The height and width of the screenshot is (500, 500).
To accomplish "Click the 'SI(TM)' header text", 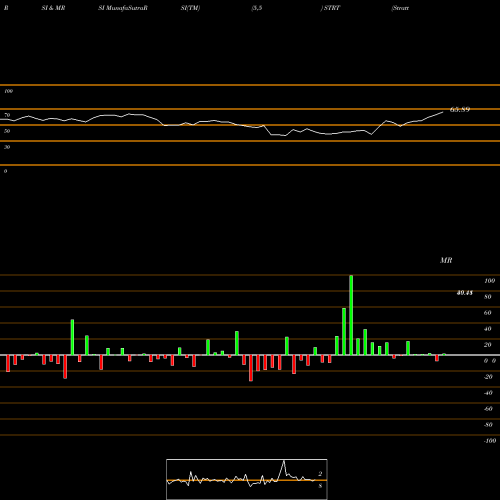I will [x=190, y=8].
